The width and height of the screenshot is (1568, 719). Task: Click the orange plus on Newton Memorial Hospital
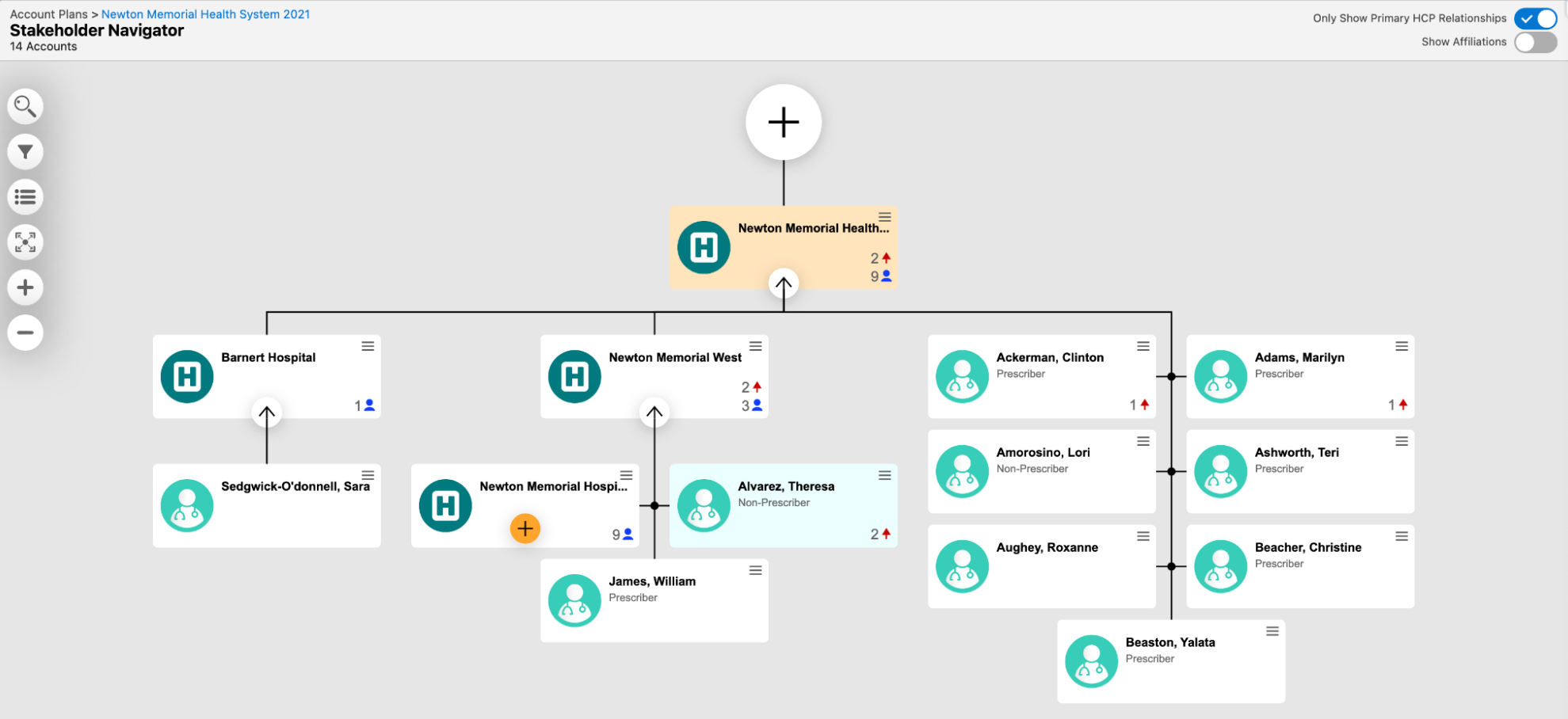[x=525, y=528]
